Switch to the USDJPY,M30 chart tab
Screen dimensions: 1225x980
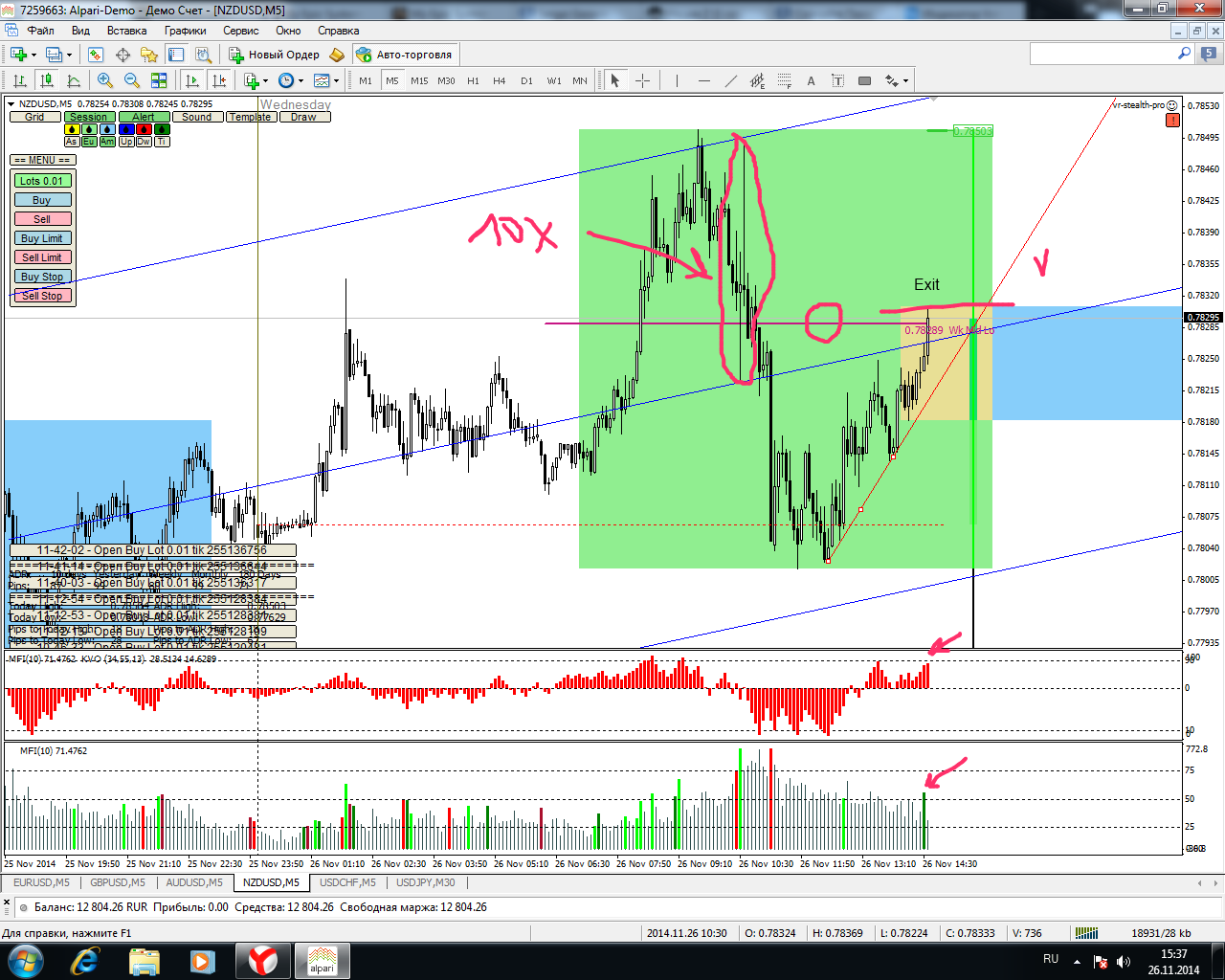click(426, 882)
